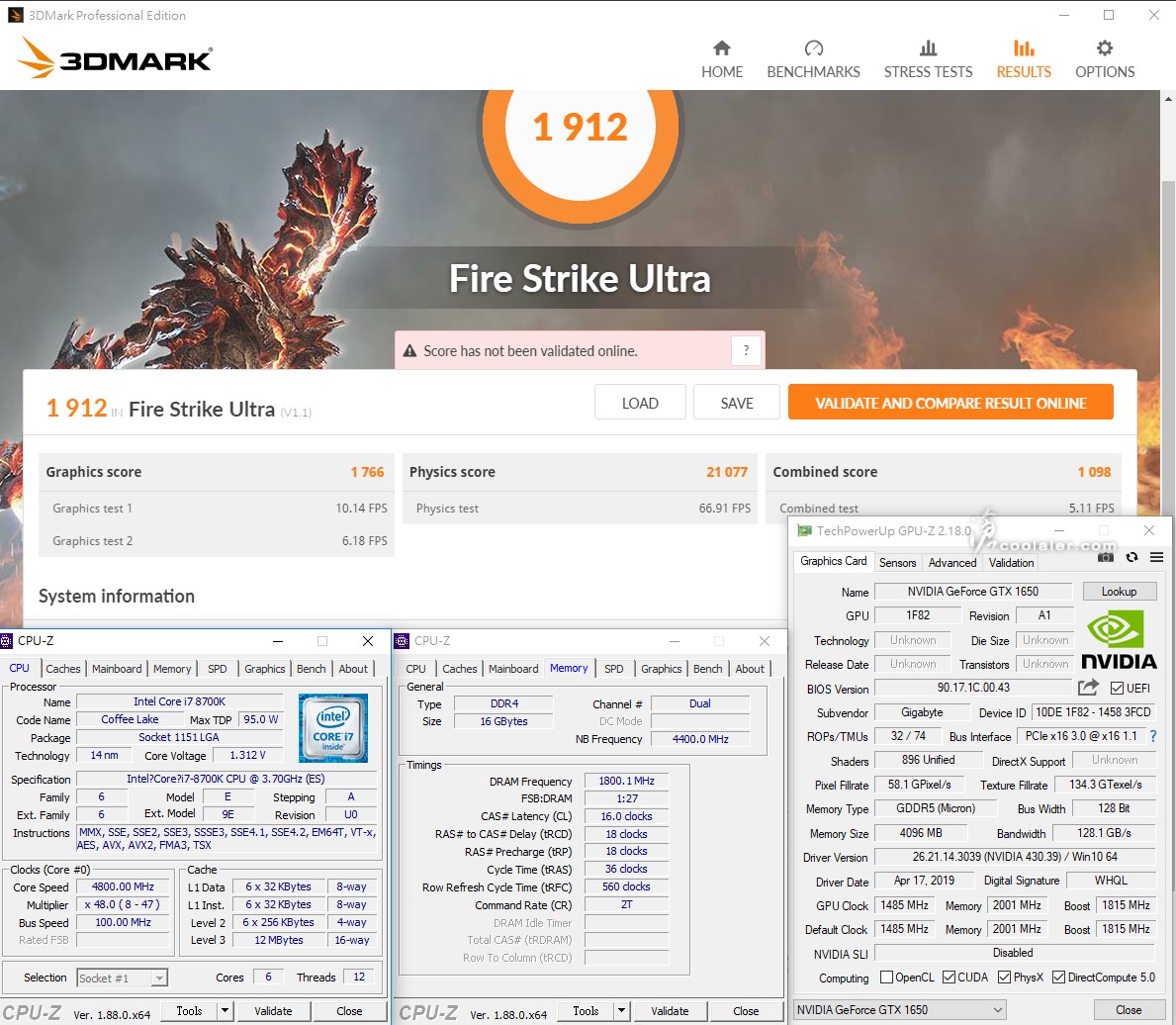Open the Benchmarks section in 3DMark
This screenshot has width=1176, height=1025.
(x=813, y=60)
